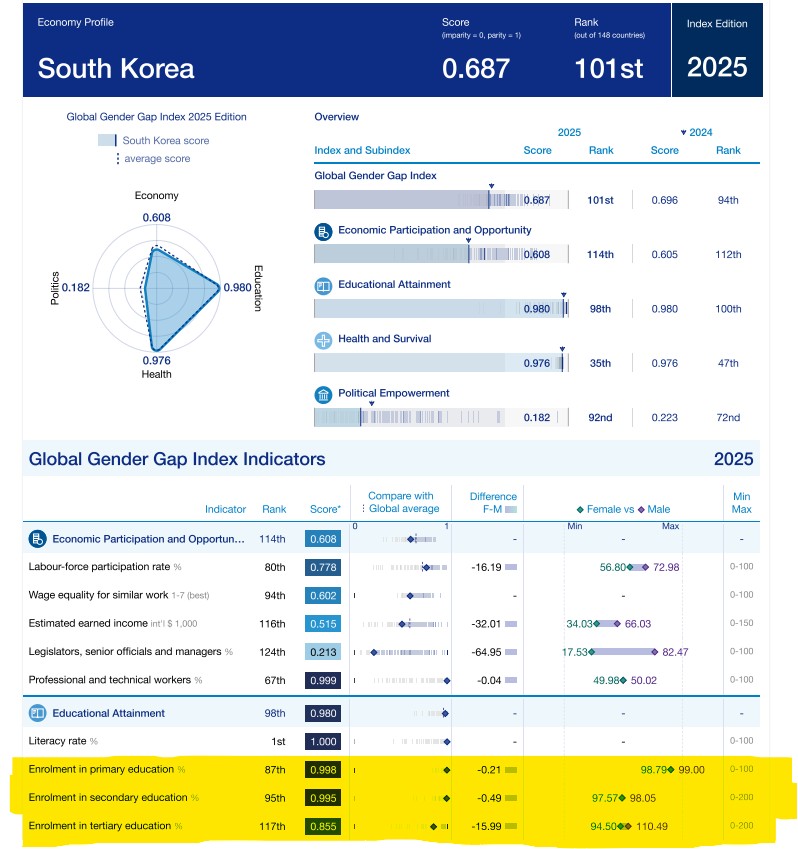Select the Enrolment in tertiary education label
Viewport: 798px width, 849px height.
point(100,826)
